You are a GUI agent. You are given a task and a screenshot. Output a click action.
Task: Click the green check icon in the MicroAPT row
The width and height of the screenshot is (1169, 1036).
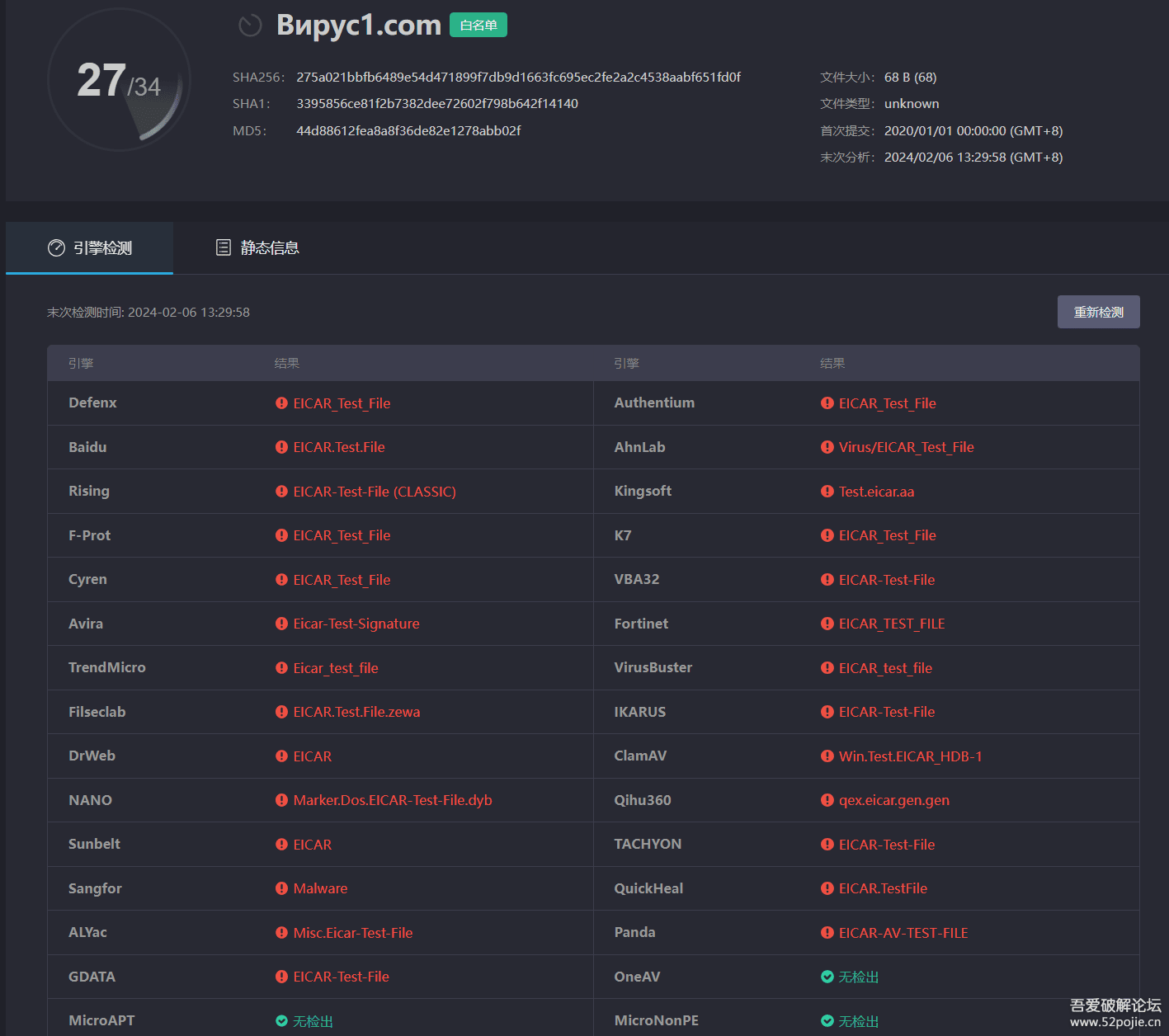[x=282, y=1021]
